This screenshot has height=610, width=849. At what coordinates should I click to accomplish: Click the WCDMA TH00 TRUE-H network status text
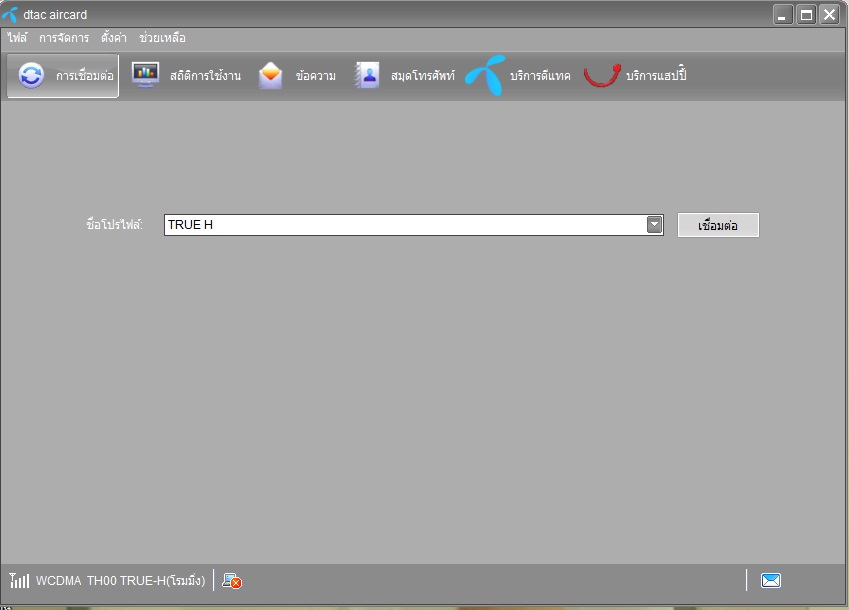click(x=120, y=581)
